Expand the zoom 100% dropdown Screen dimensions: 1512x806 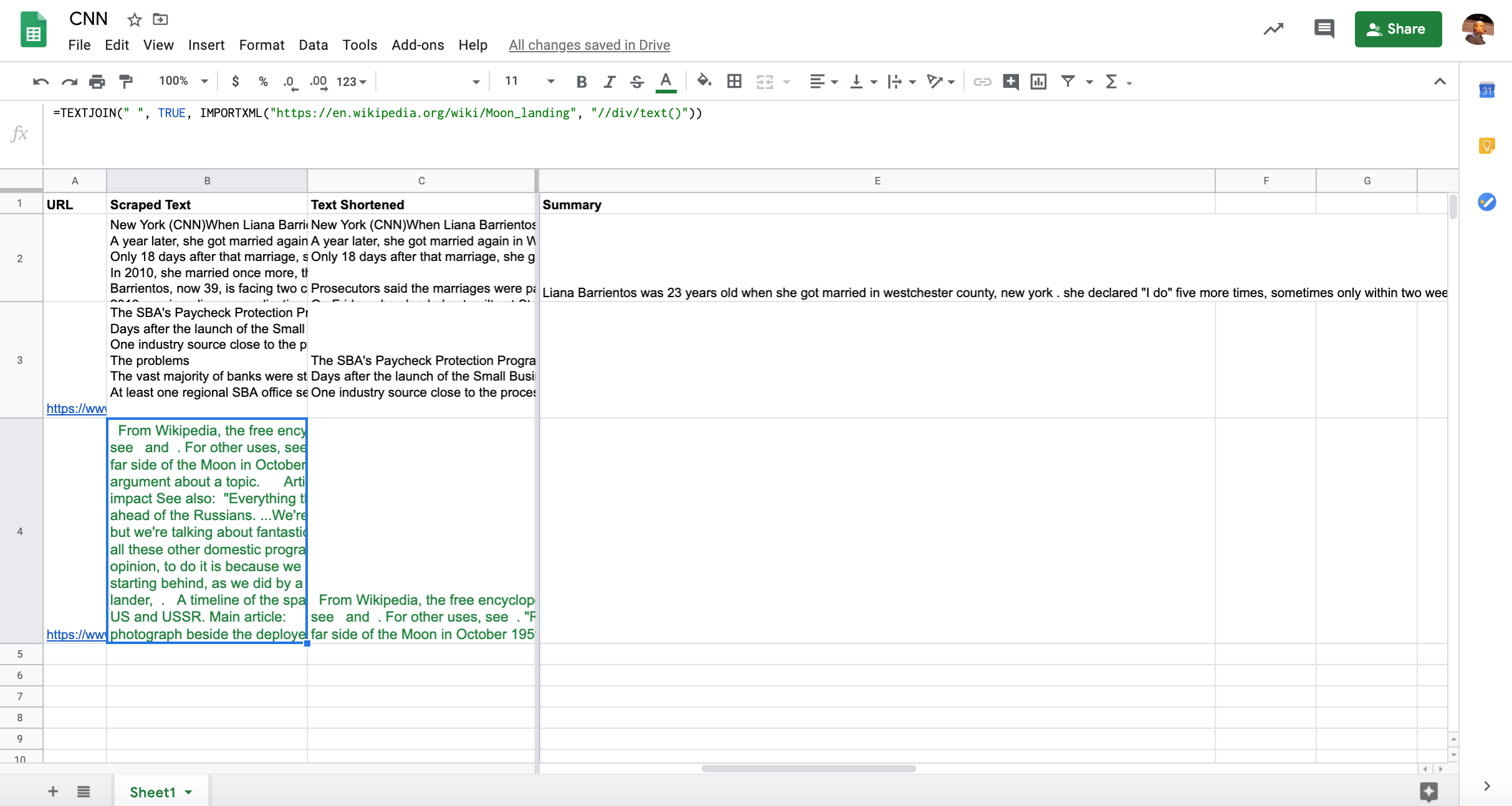tap(183, 81)
